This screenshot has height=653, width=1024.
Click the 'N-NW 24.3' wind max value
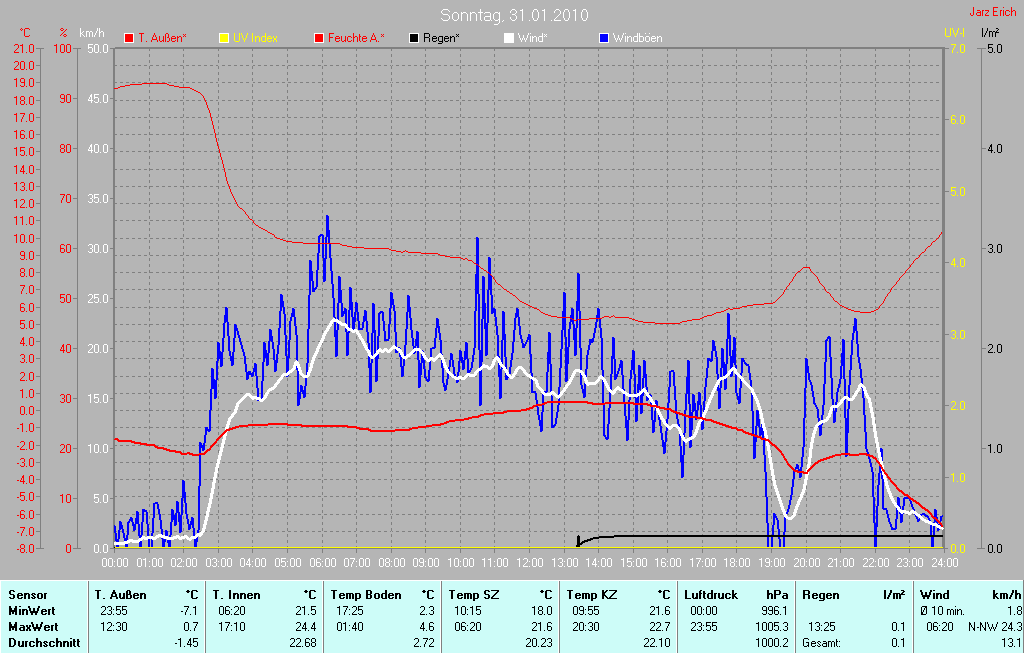[x=995, y=627]
